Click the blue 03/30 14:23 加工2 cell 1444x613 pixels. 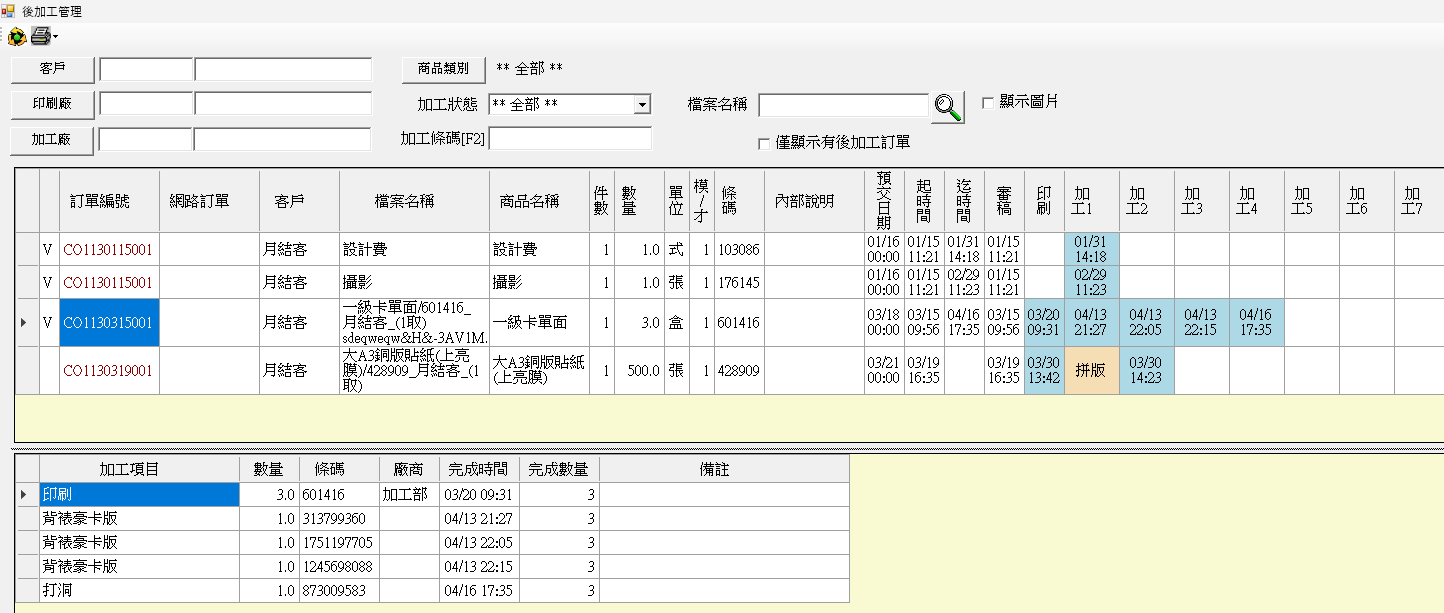coord(1147,371)
